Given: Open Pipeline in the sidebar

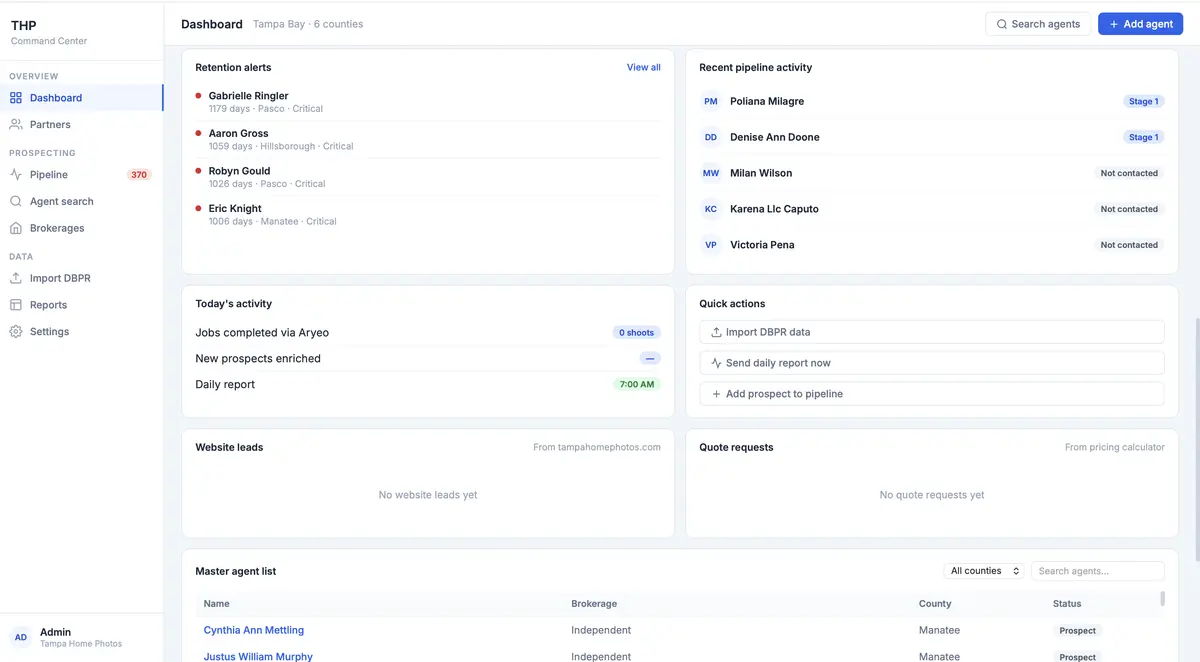Looking at the screenshot, I should [x=81, y=175].
